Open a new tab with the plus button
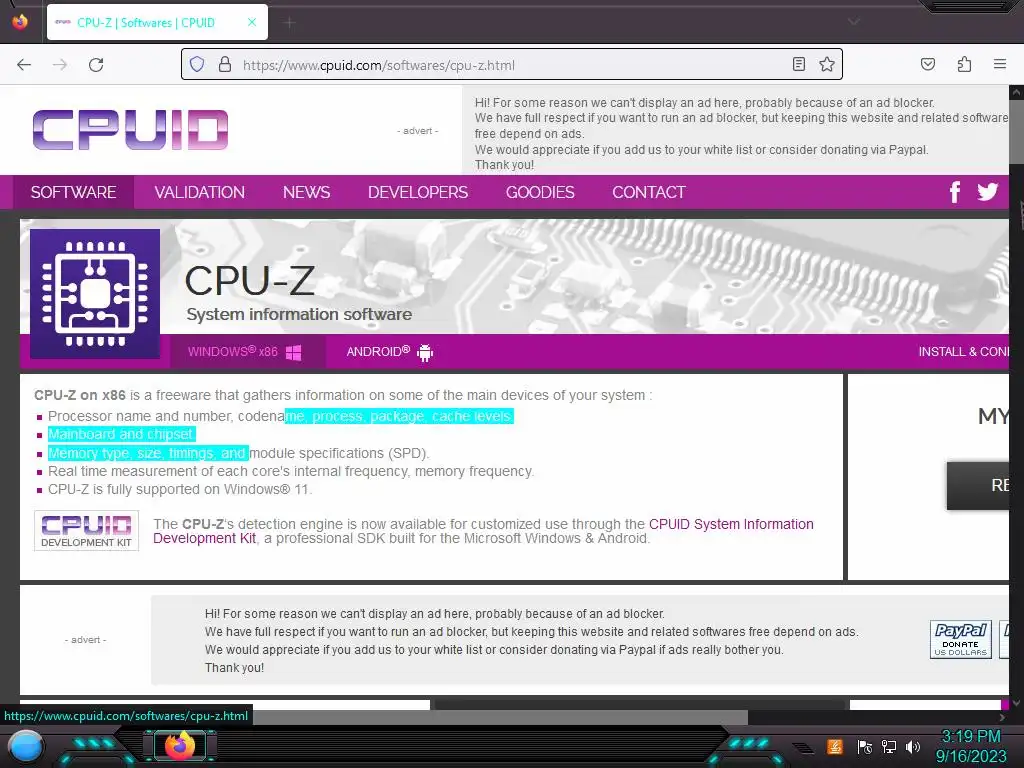The image size is (1024, 768). pyautogui.click(x=290, y=23)
